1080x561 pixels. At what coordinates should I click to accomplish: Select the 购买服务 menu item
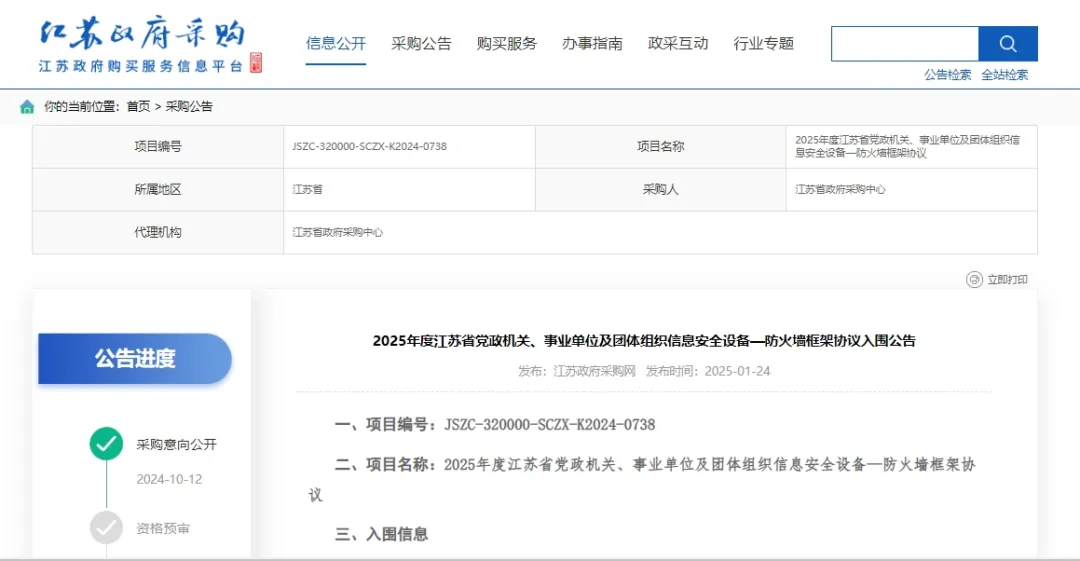coord(507,44)
